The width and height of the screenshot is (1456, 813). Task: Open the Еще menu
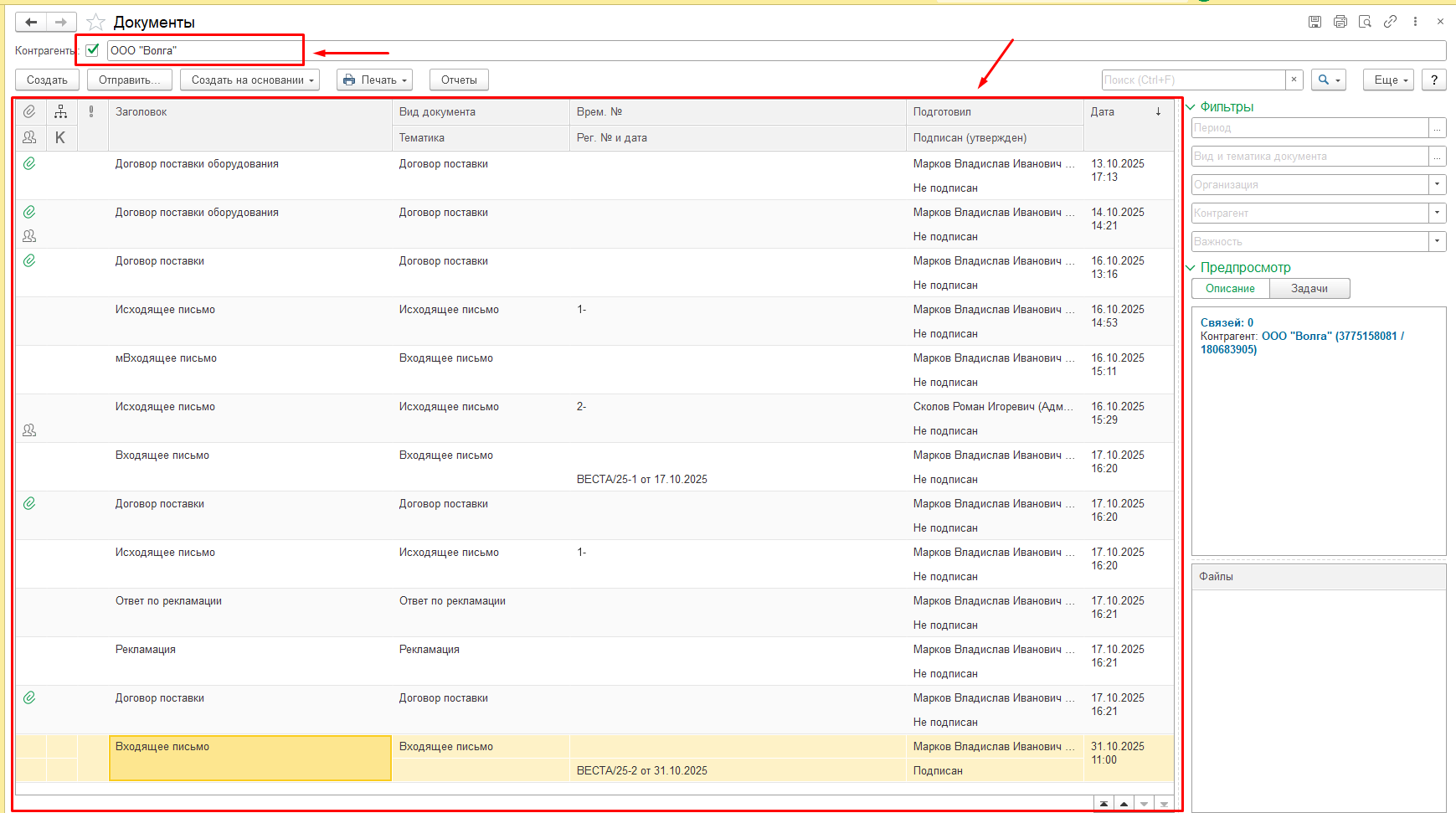click(1389, 80)
